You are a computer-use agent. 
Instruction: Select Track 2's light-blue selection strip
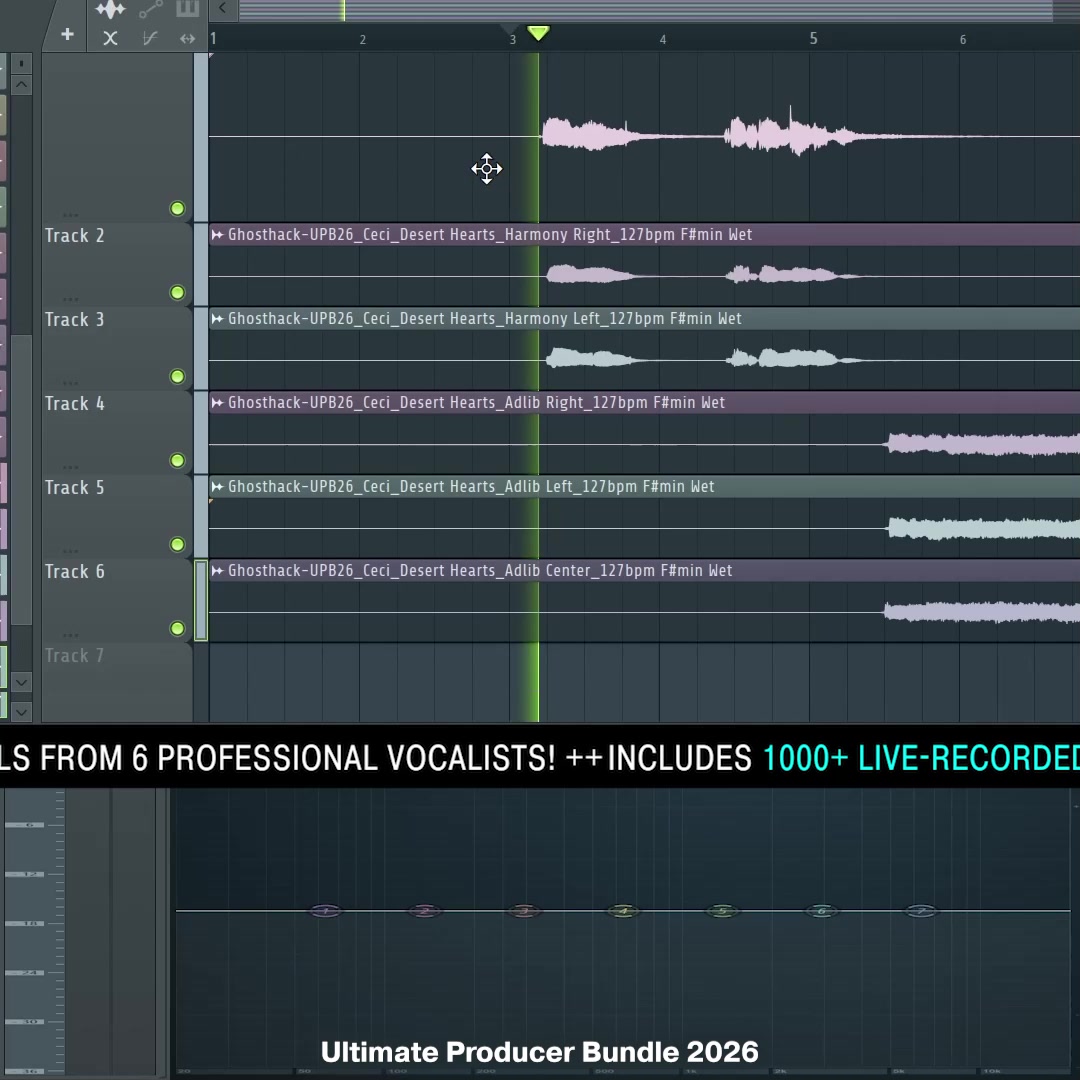200,264
